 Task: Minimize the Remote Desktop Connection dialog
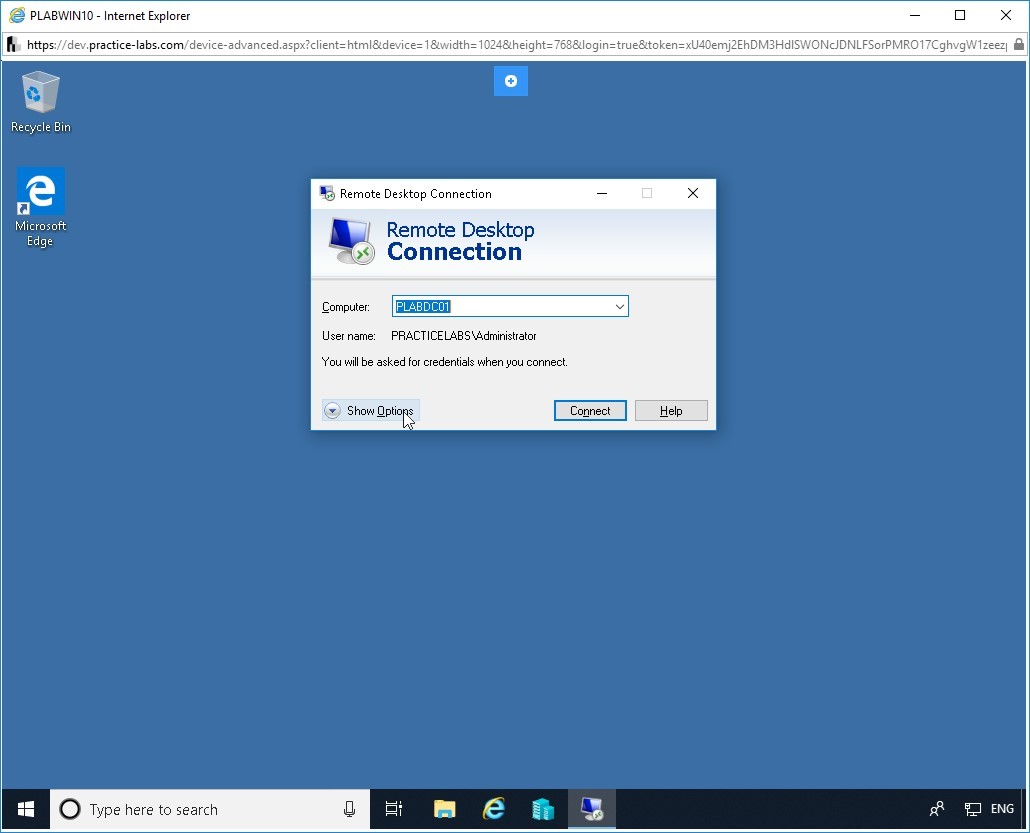[x=602, y=193]
